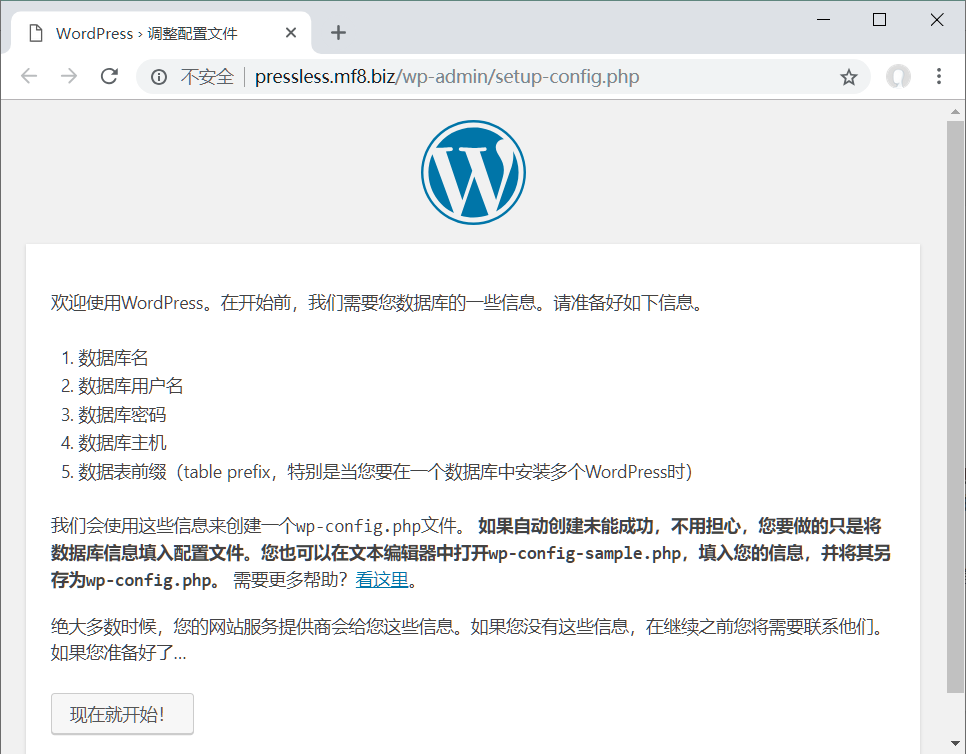The image size is (966, 754).
Task: Click the text 如果您准备好了…
Action: [x=118, y=653]
